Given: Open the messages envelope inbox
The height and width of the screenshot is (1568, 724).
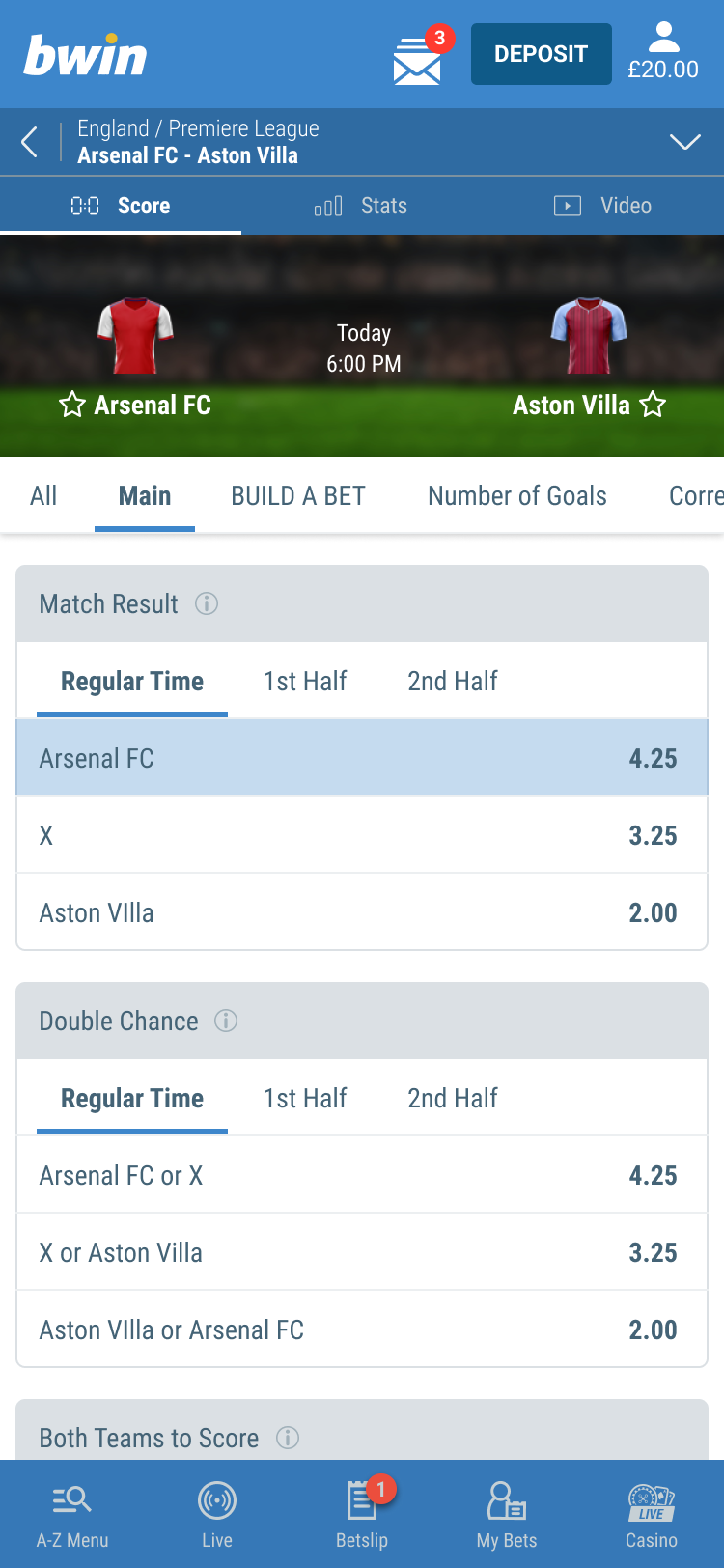Looking at the screenshot, I should (x=417, y=62).
